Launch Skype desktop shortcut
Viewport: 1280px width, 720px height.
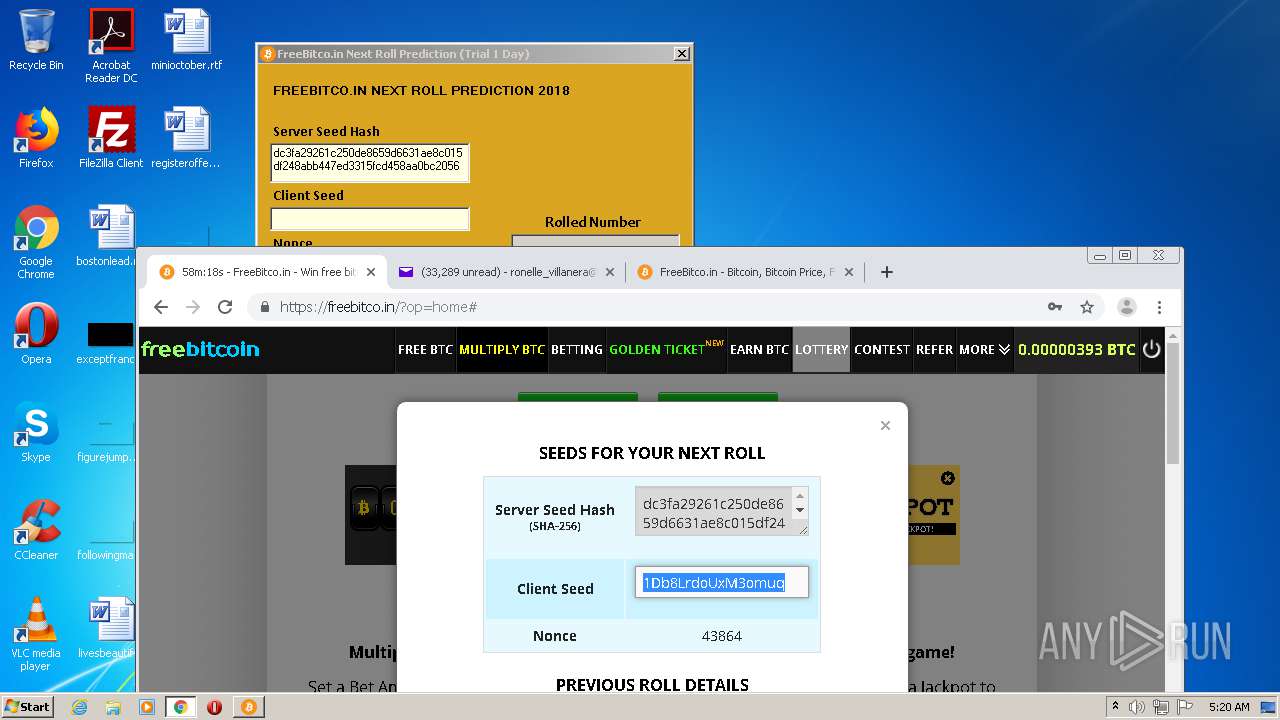[36, 432]
